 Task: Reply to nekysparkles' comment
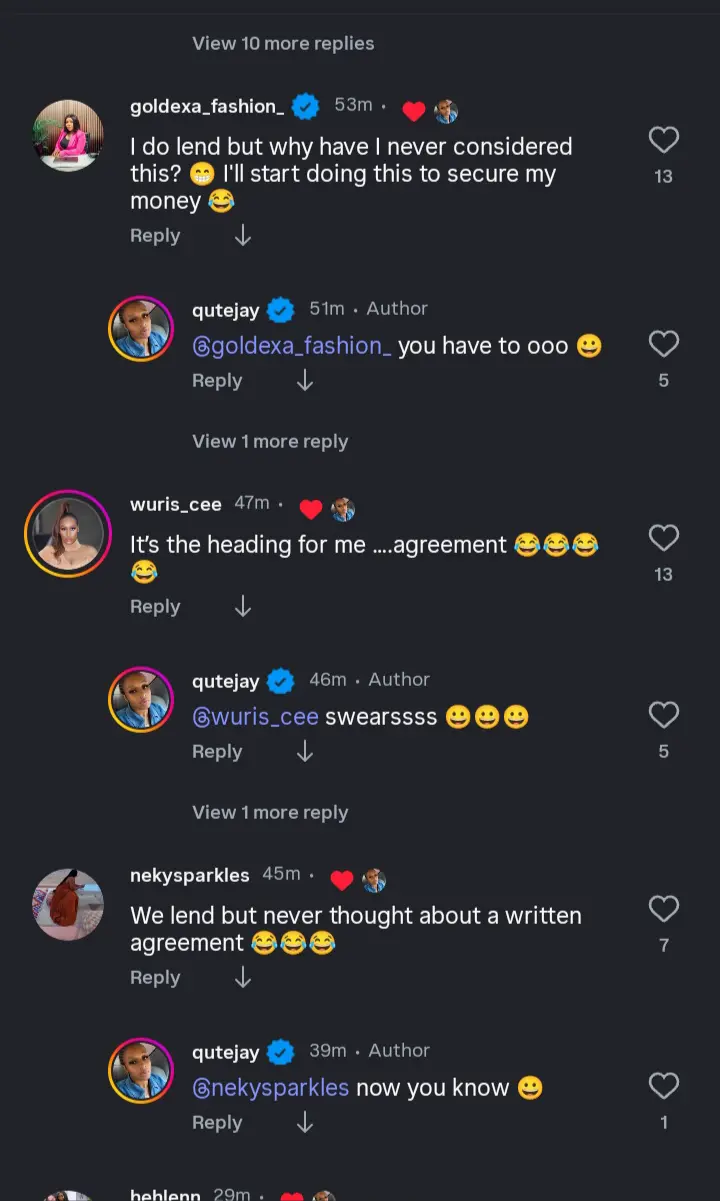click(x=155, y=978)
